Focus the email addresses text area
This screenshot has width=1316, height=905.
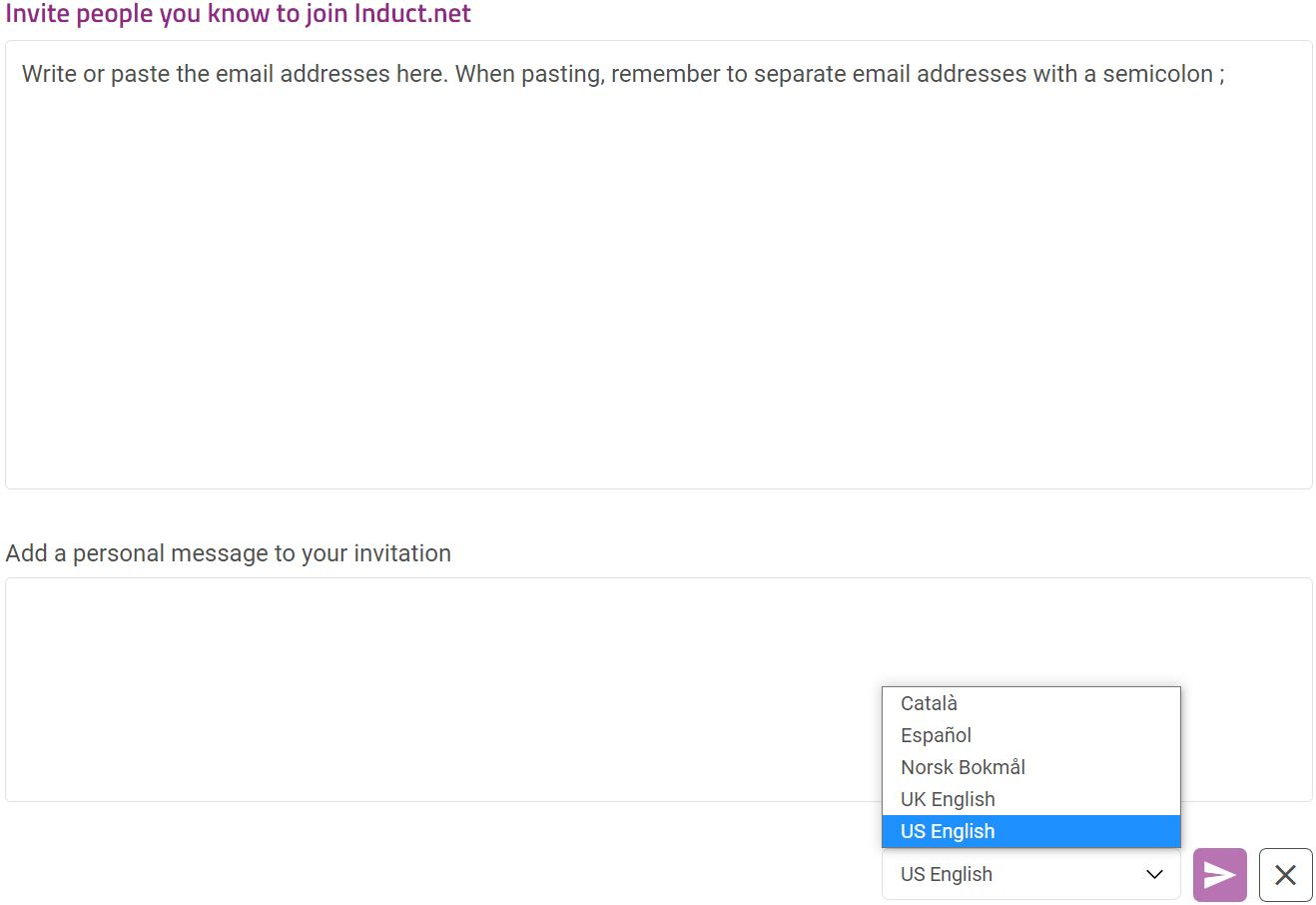(x=658, y=265)
